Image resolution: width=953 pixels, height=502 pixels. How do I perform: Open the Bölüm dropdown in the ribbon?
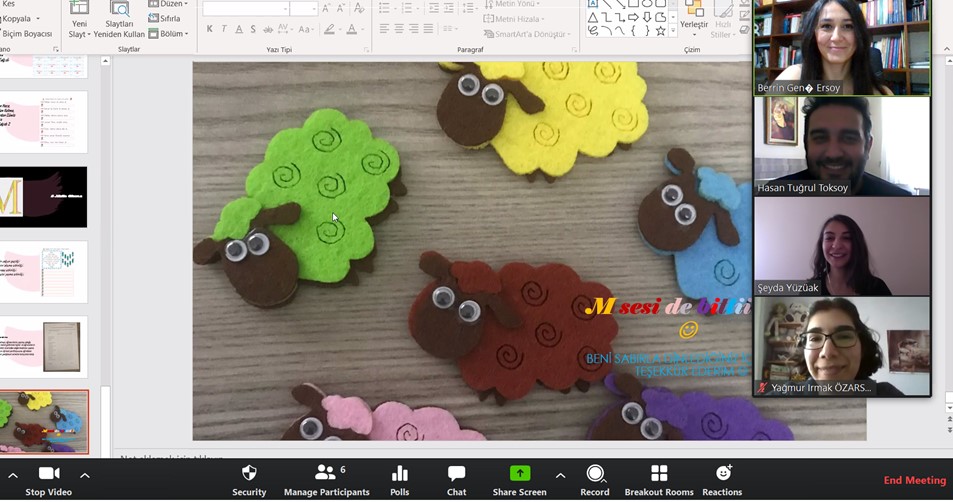pos(167,34)
